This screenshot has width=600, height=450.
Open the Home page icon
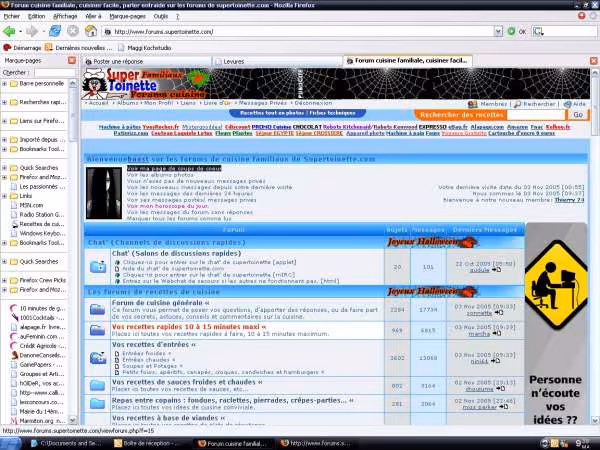91,31
